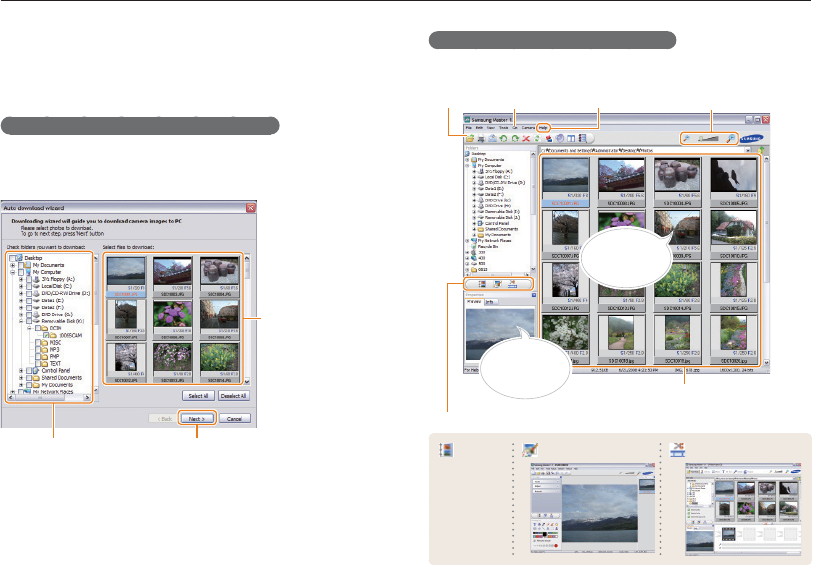Click the Edit mode preview screenshot below

592,507
